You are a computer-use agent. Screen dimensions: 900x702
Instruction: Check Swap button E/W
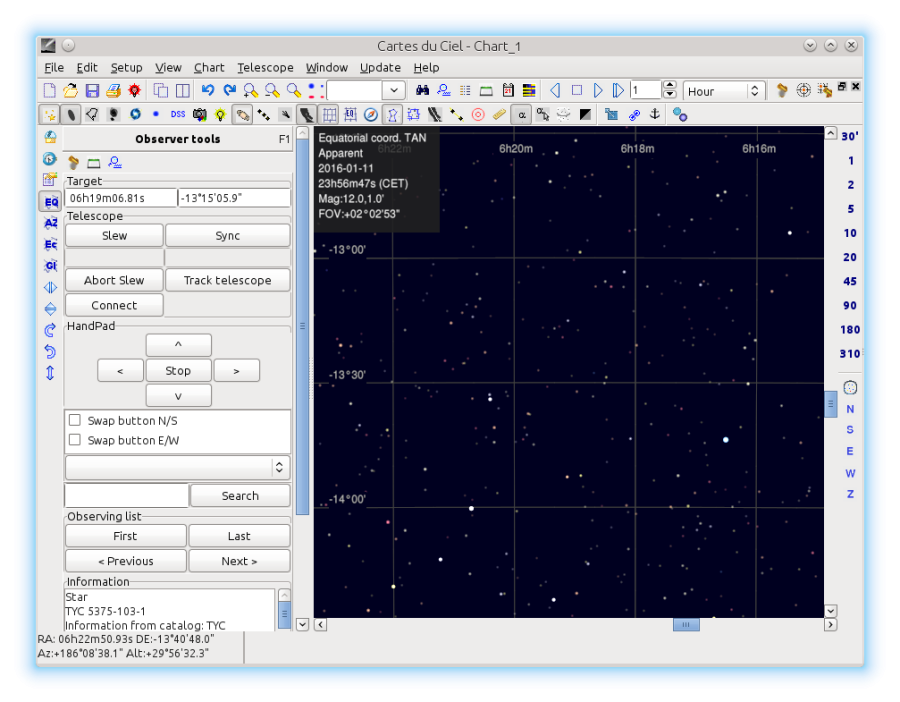[x=75, y=440]
